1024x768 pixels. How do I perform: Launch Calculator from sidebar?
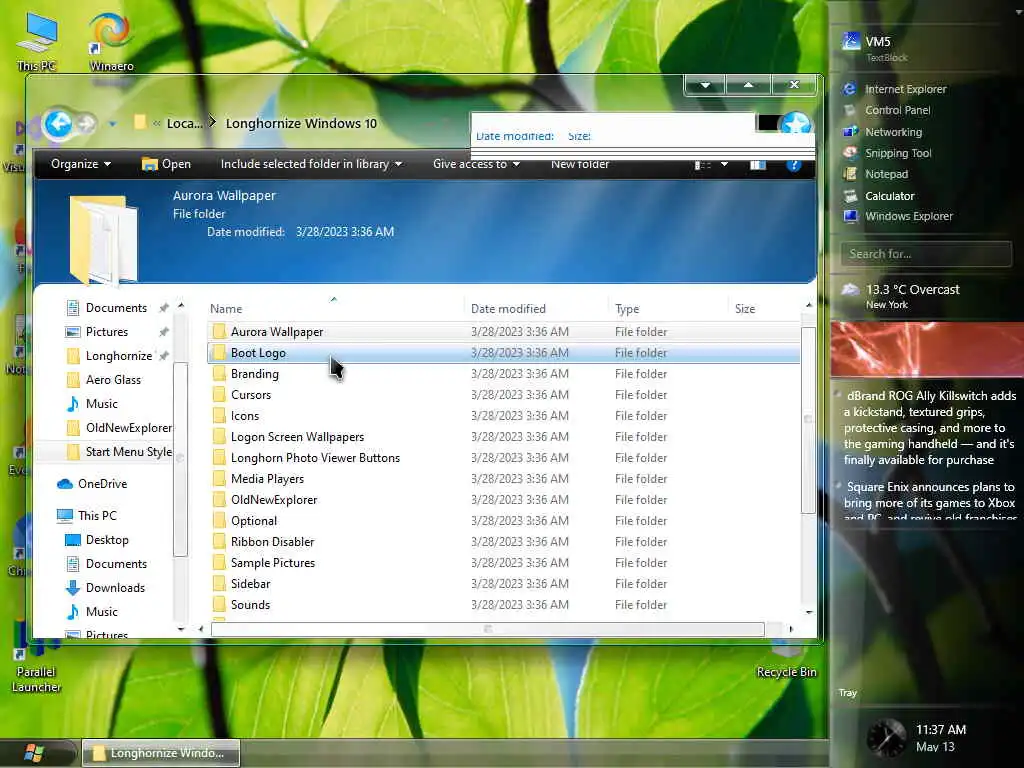coord(879,196)
